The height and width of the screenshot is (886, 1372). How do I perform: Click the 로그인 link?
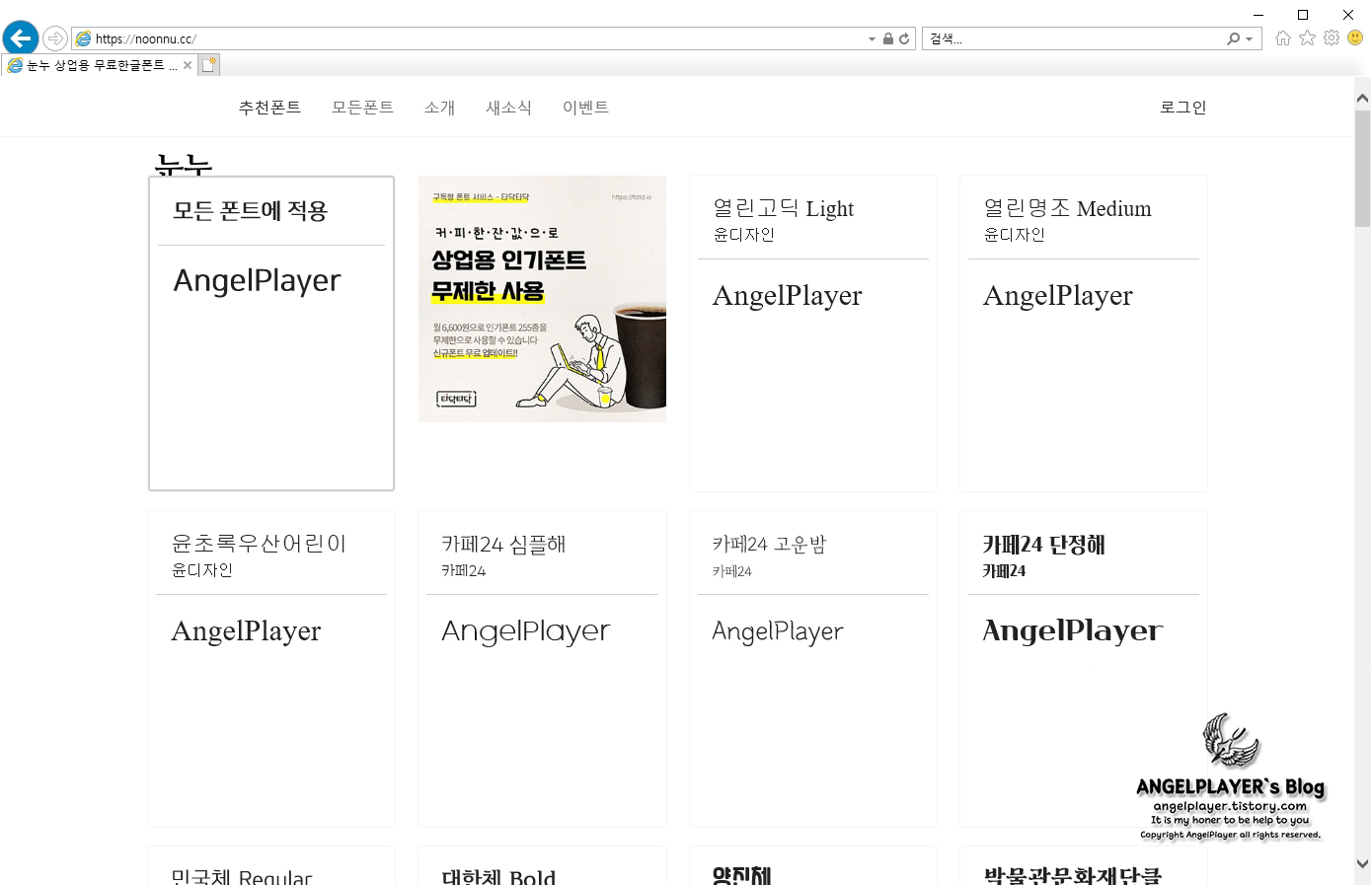[x=1182, y=108]
